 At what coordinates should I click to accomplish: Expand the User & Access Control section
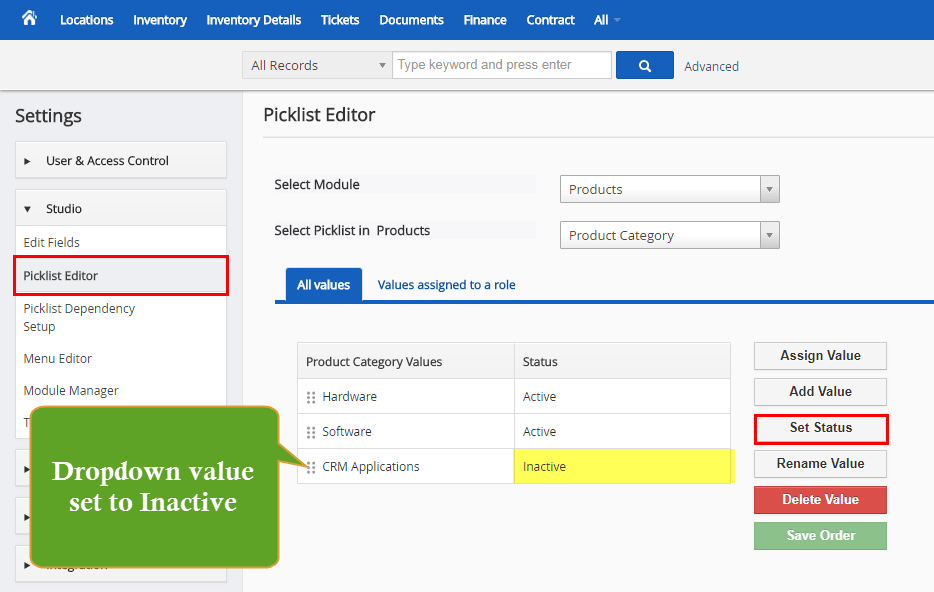click(120, 159)
